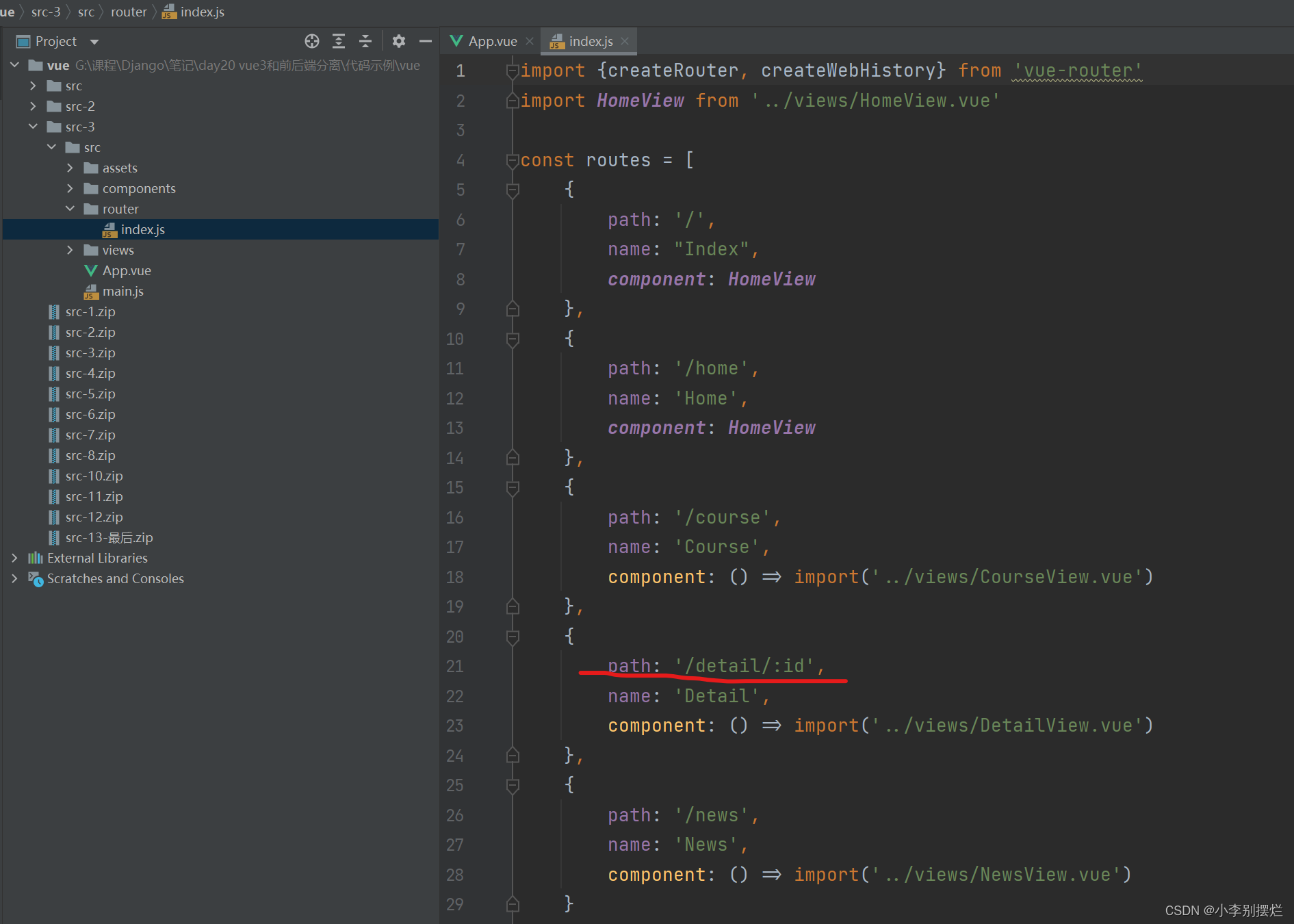Click the 'vue-router' string on line 1
The image size is (1294, 924).
[1077, 70]
